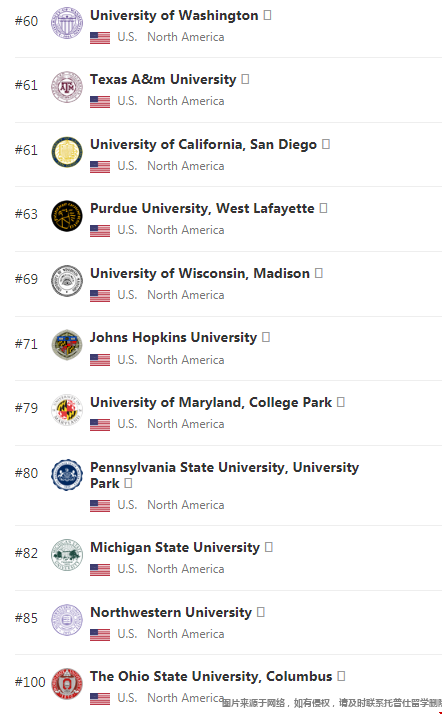
Task: Open the Johns Hopkins University link
Action: tap(174, 337)
